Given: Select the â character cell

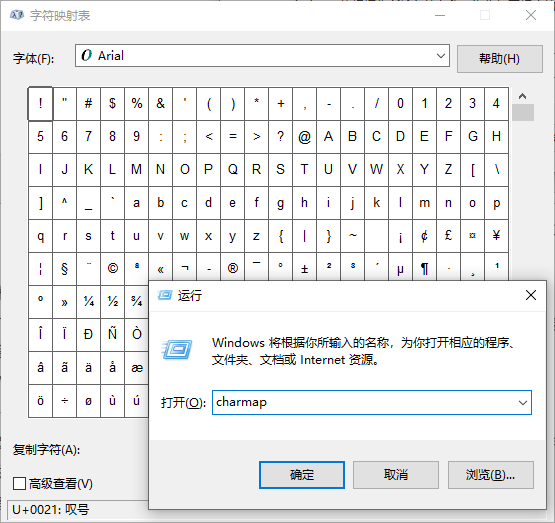Looking at the screenshot, I should tap(40, 368).
